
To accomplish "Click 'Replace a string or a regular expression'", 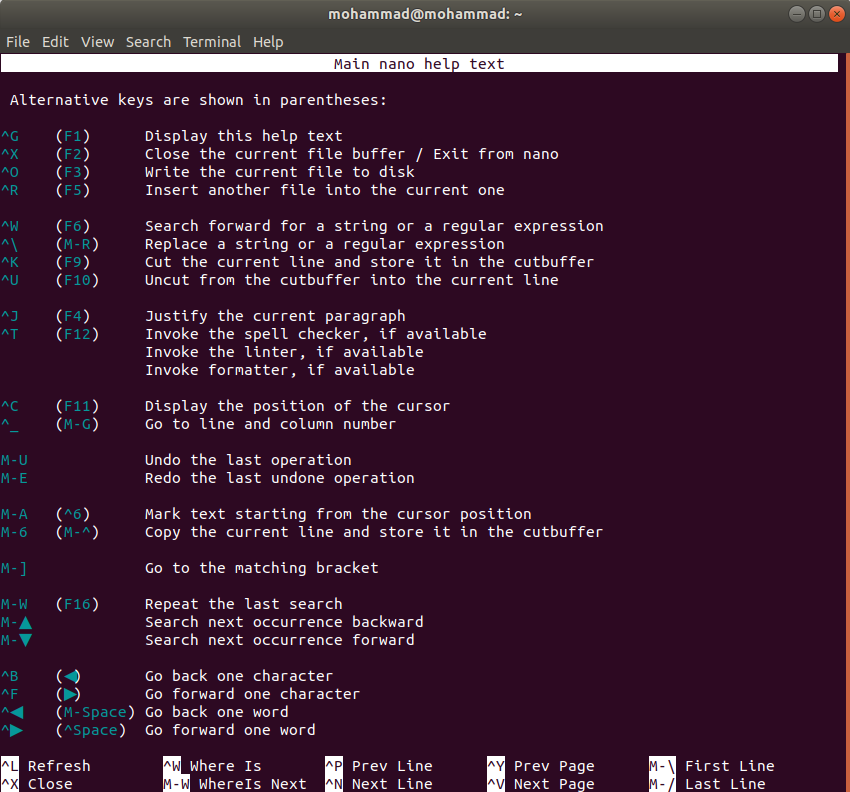I will pyautogui.click(x=325, y=244).
